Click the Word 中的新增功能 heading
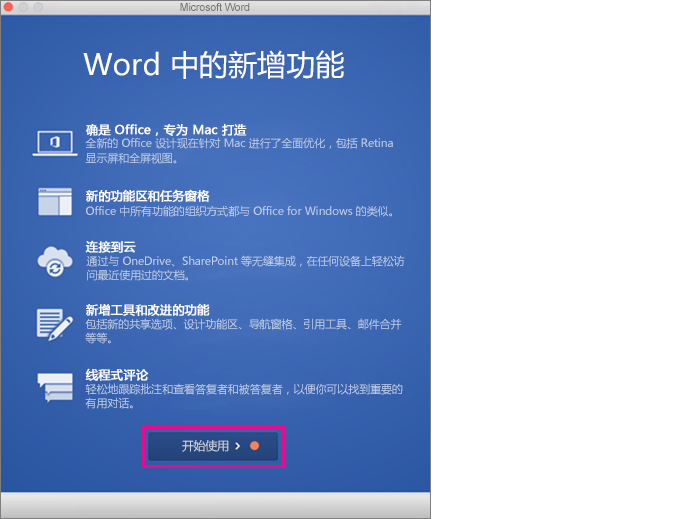Viewport: 700px width, 519px height. (214, 65)
